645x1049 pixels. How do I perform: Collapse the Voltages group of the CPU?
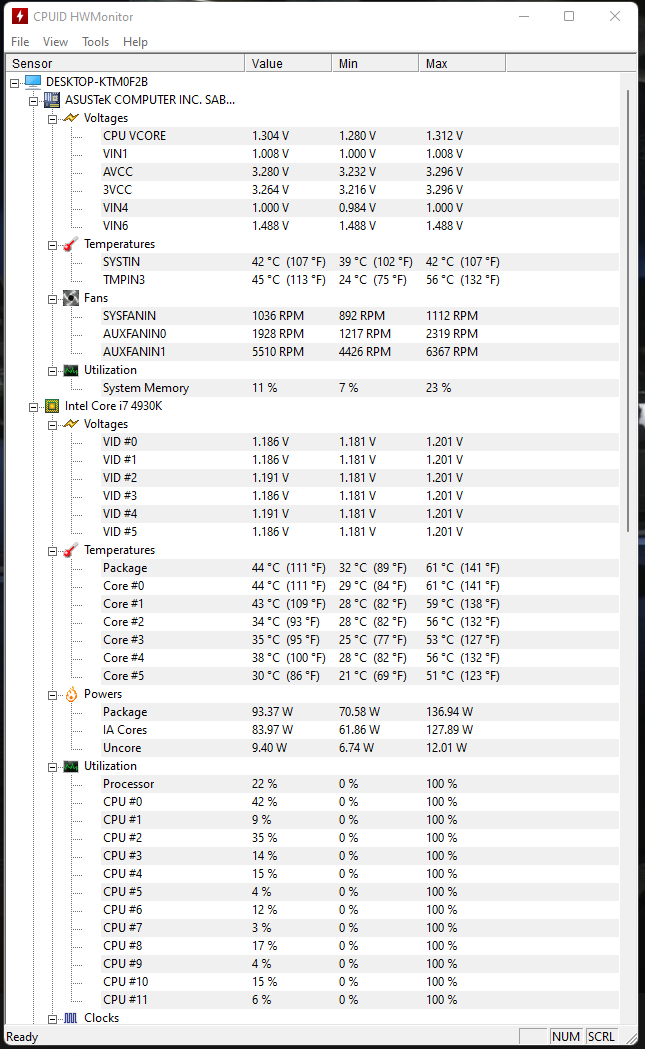(x=54, y=423)
